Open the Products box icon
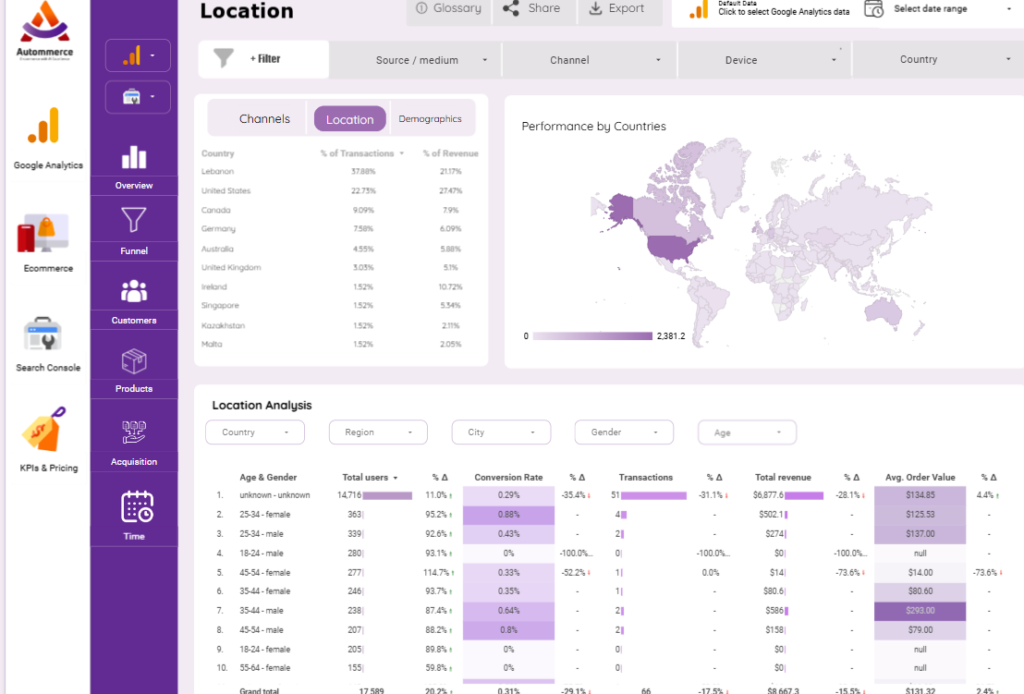The width and height of the screenshot is (1024, 694). 134,361
